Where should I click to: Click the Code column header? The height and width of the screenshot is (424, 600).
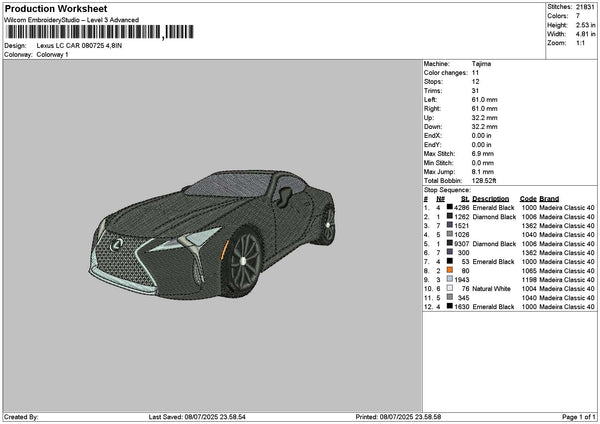tap(528, 199)
